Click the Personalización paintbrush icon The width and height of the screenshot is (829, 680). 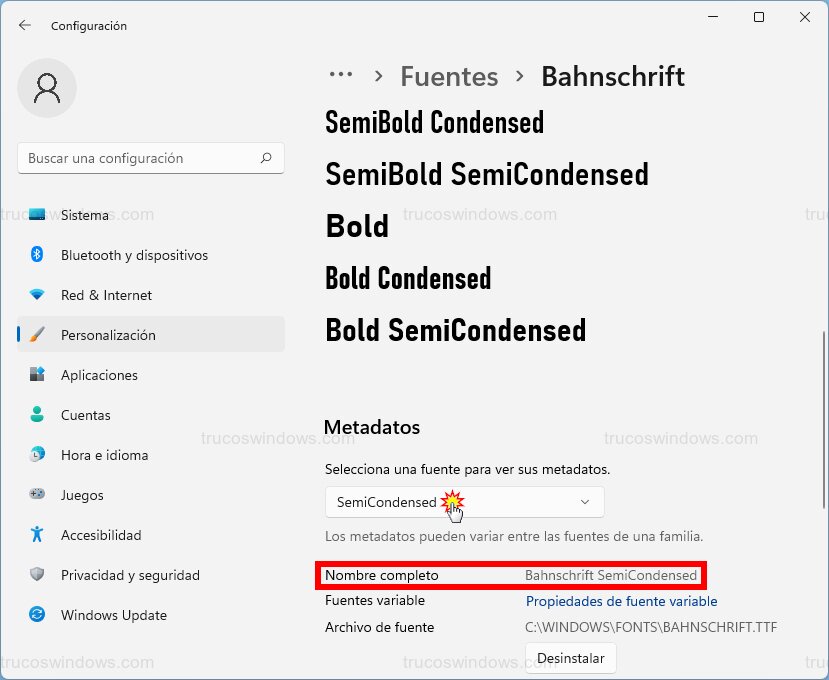37,335
